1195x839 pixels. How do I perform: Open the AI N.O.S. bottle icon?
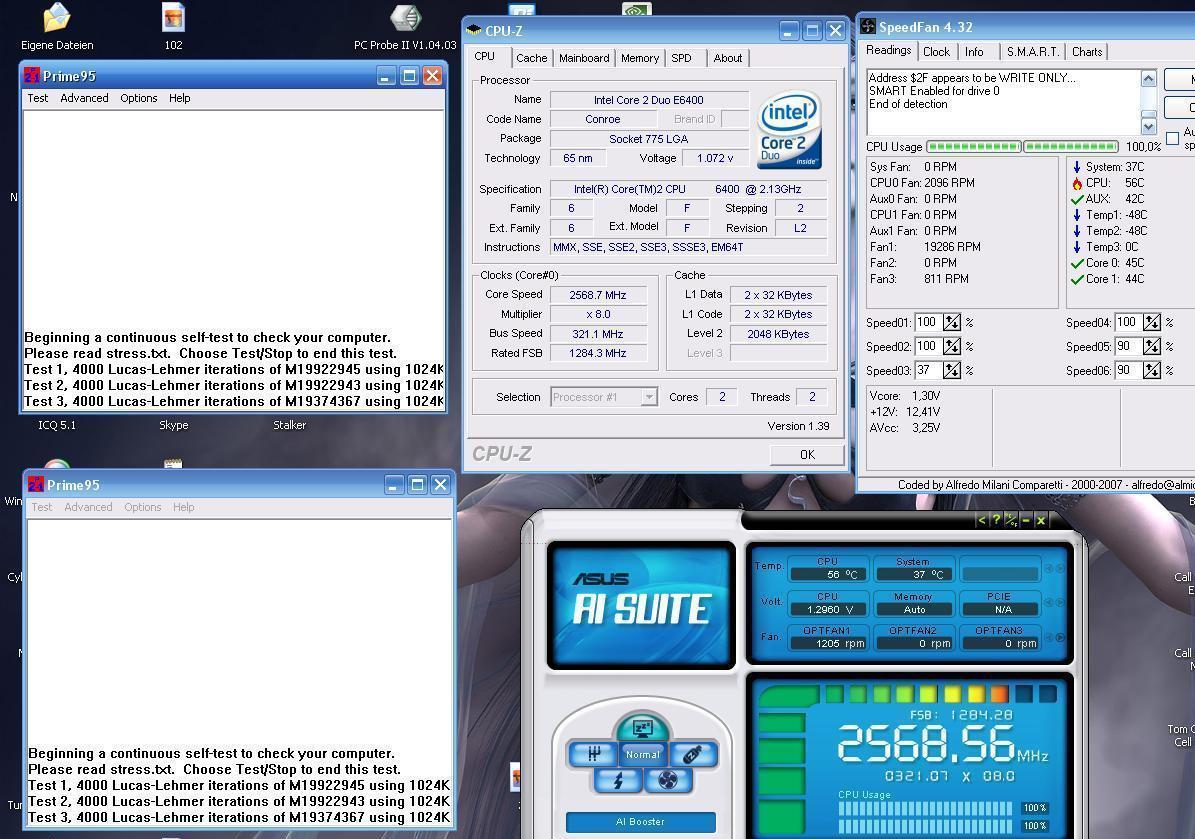click(693, 754)
